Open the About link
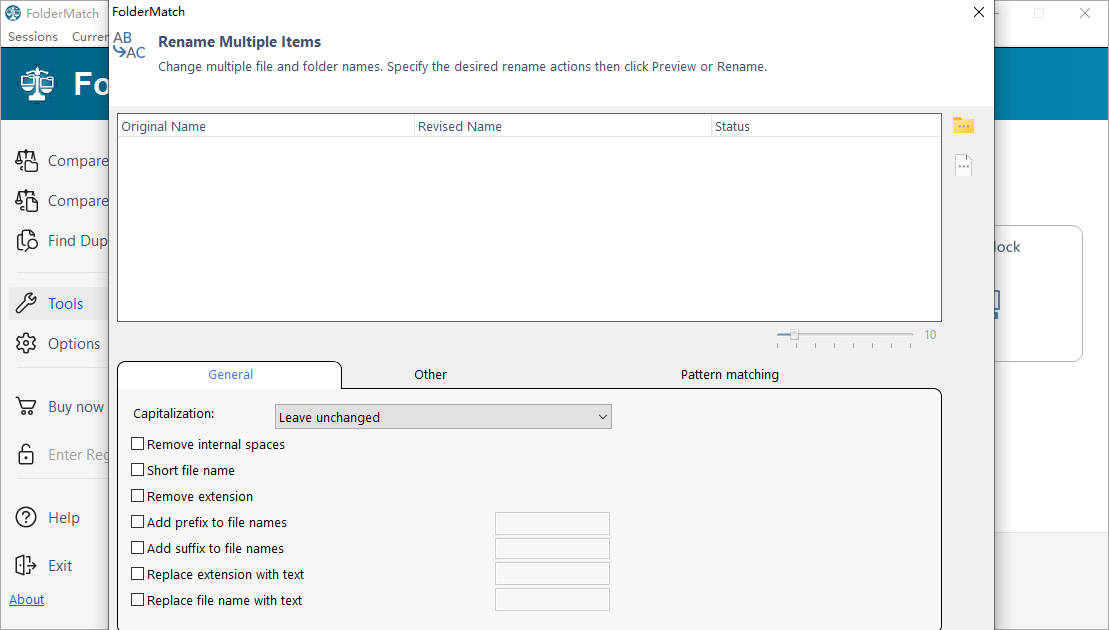The image size is (1109, 630). click(27, 599)
